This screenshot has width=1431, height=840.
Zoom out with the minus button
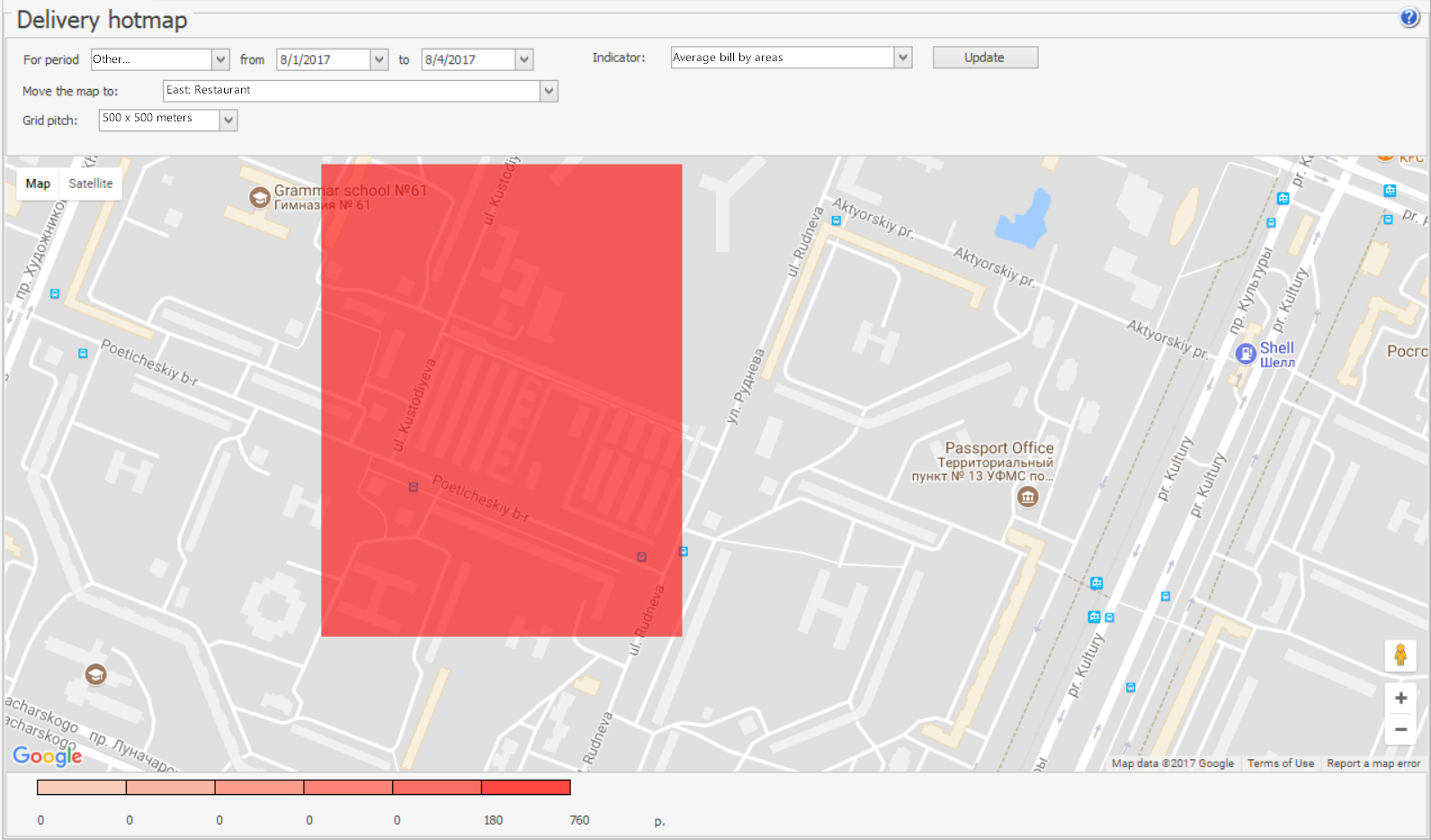pyautogui.click(x=1400, y=729)
